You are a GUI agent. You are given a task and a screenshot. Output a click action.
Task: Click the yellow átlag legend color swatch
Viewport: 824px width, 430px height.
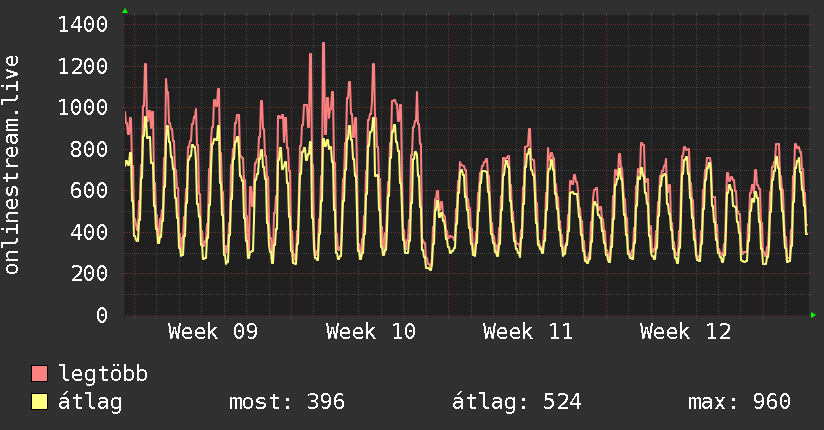(39, 401)
